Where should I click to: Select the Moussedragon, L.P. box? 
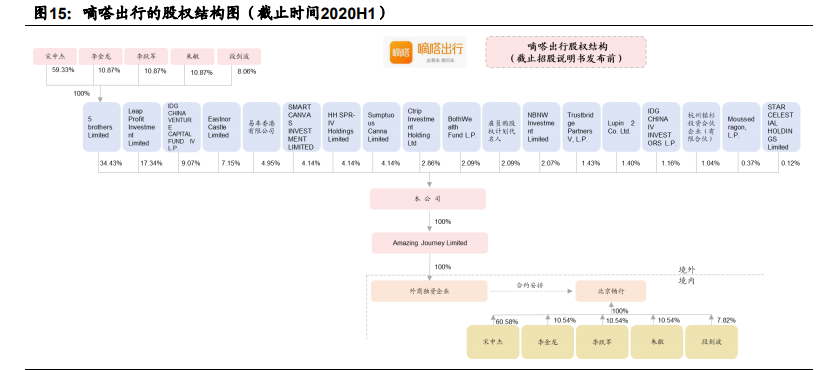coord(741,127)
